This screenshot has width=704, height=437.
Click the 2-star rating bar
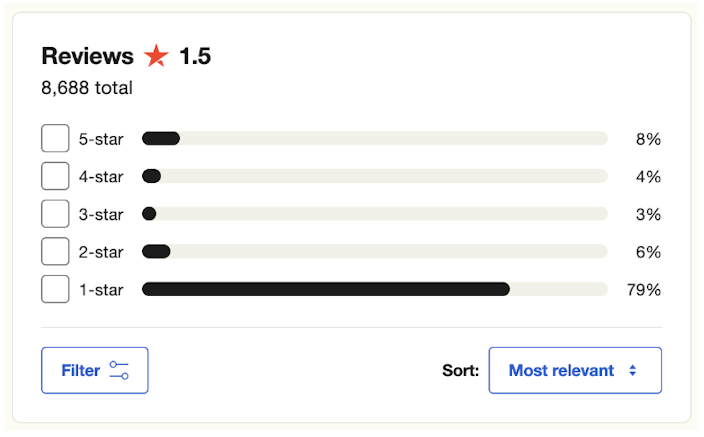click(375, 252)
